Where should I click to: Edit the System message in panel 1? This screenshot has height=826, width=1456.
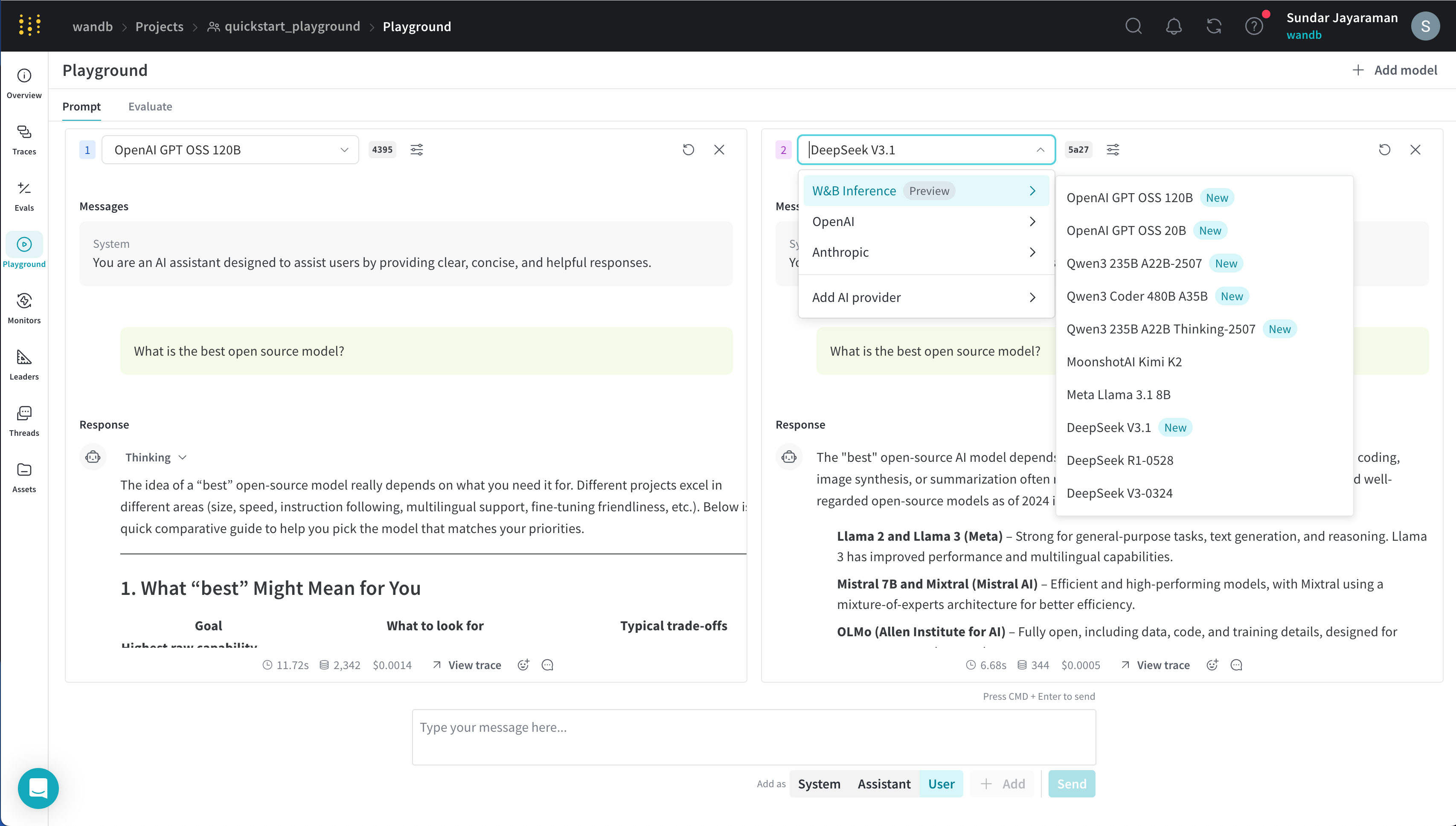pos(406,254)
